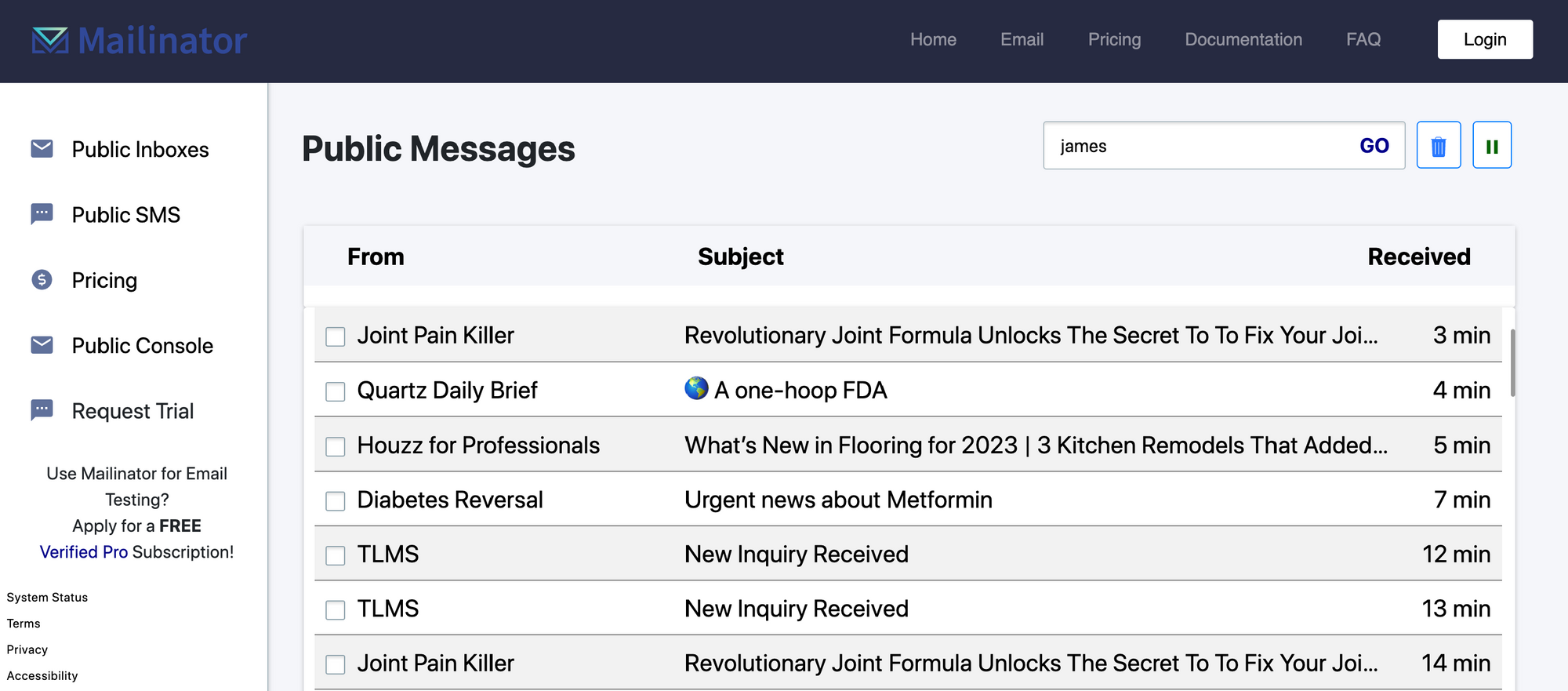Go to Pricing in the top navigation
1568x691 pixels.
point(1114,39)
